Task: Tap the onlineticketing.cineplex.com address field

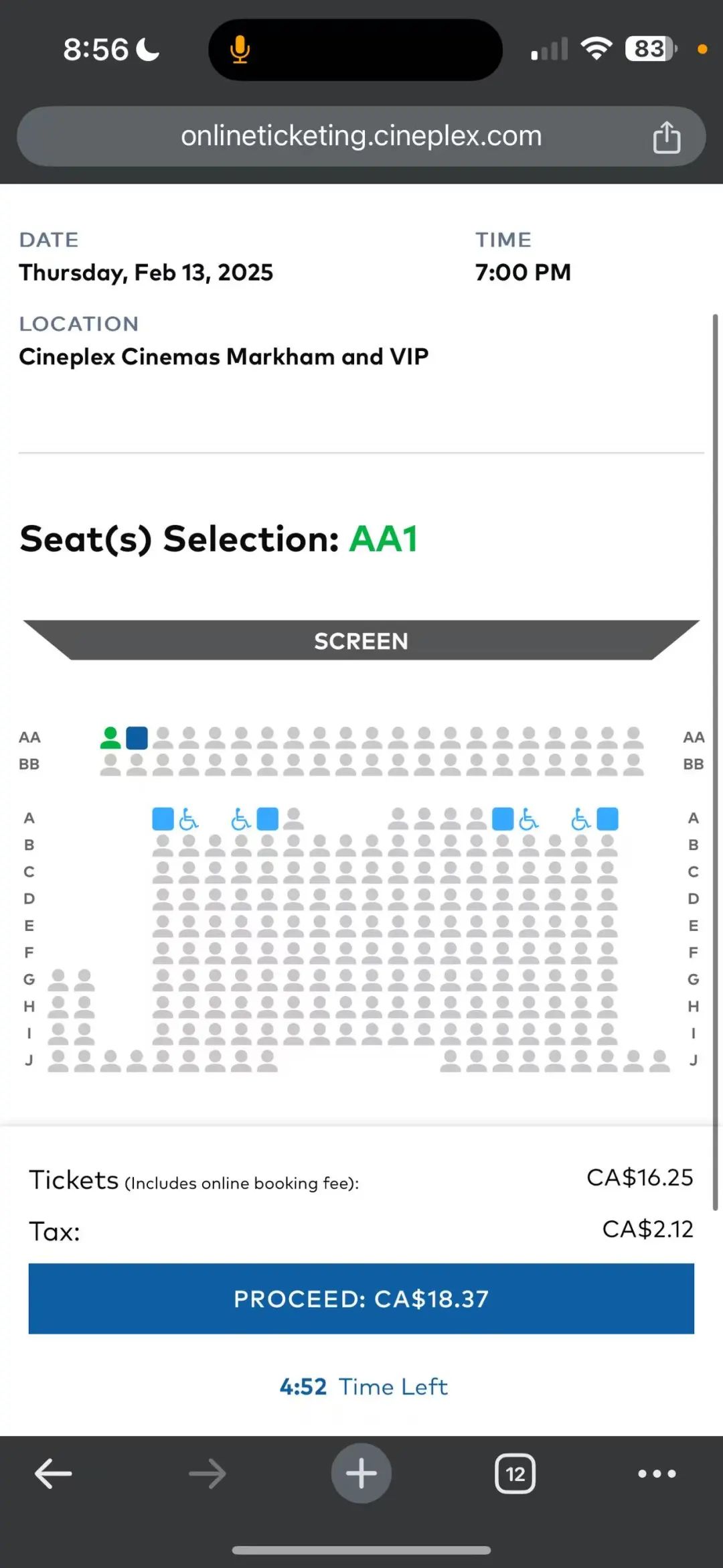Action: [x=361, y=137]
